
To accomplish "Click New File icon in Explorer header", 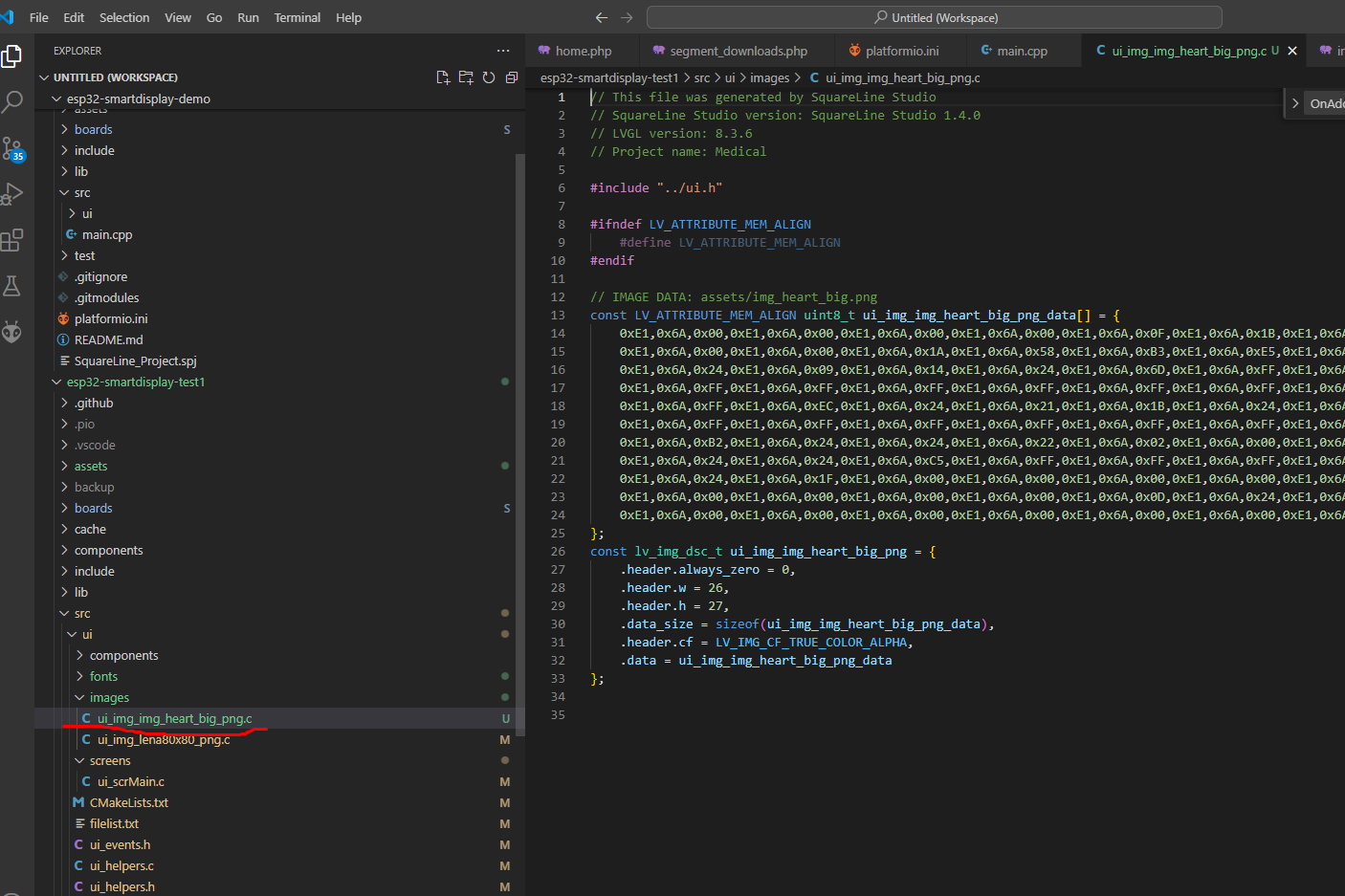I will coord(443,77).
